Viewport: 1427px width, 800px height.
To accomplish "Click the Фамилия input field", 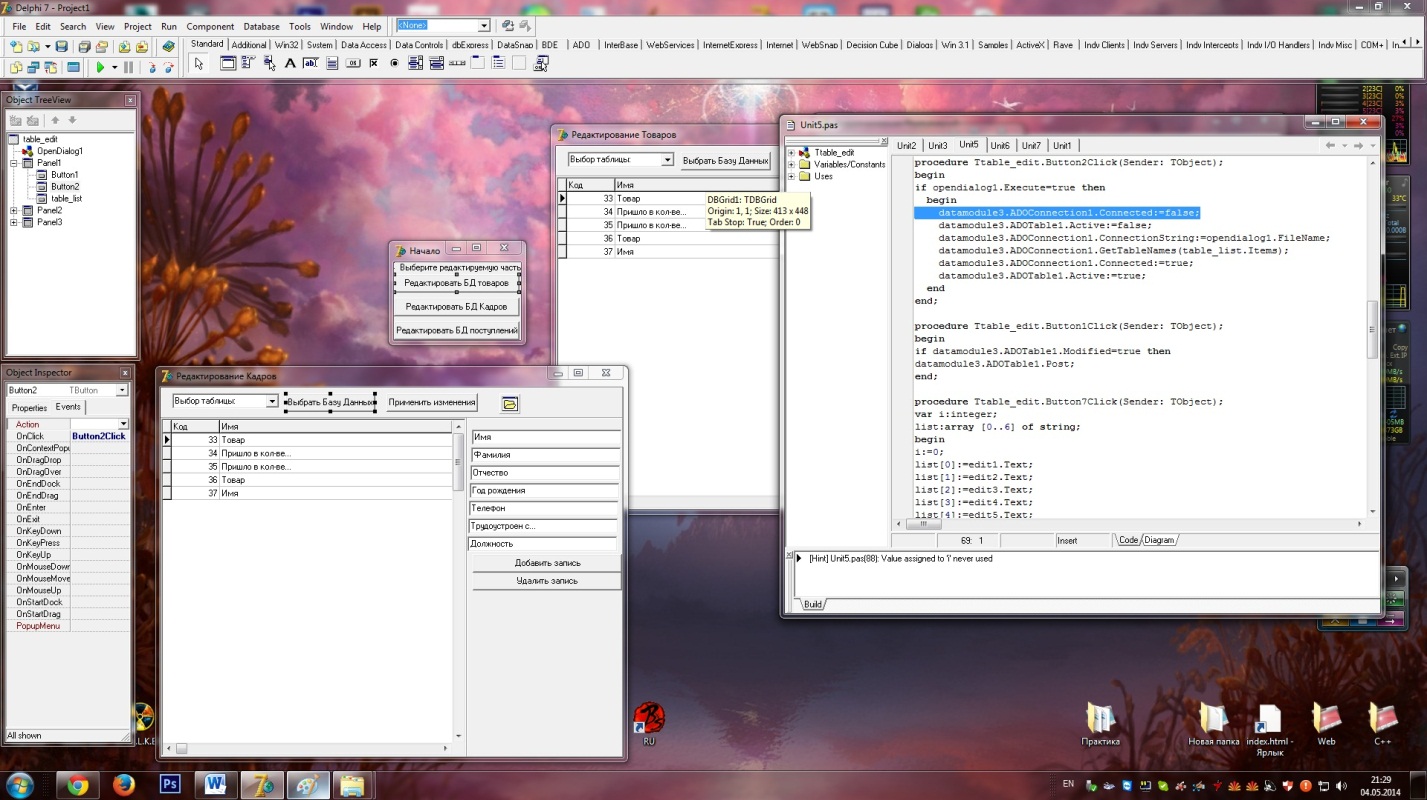I will pyautogui.click(x=545, y=455).
